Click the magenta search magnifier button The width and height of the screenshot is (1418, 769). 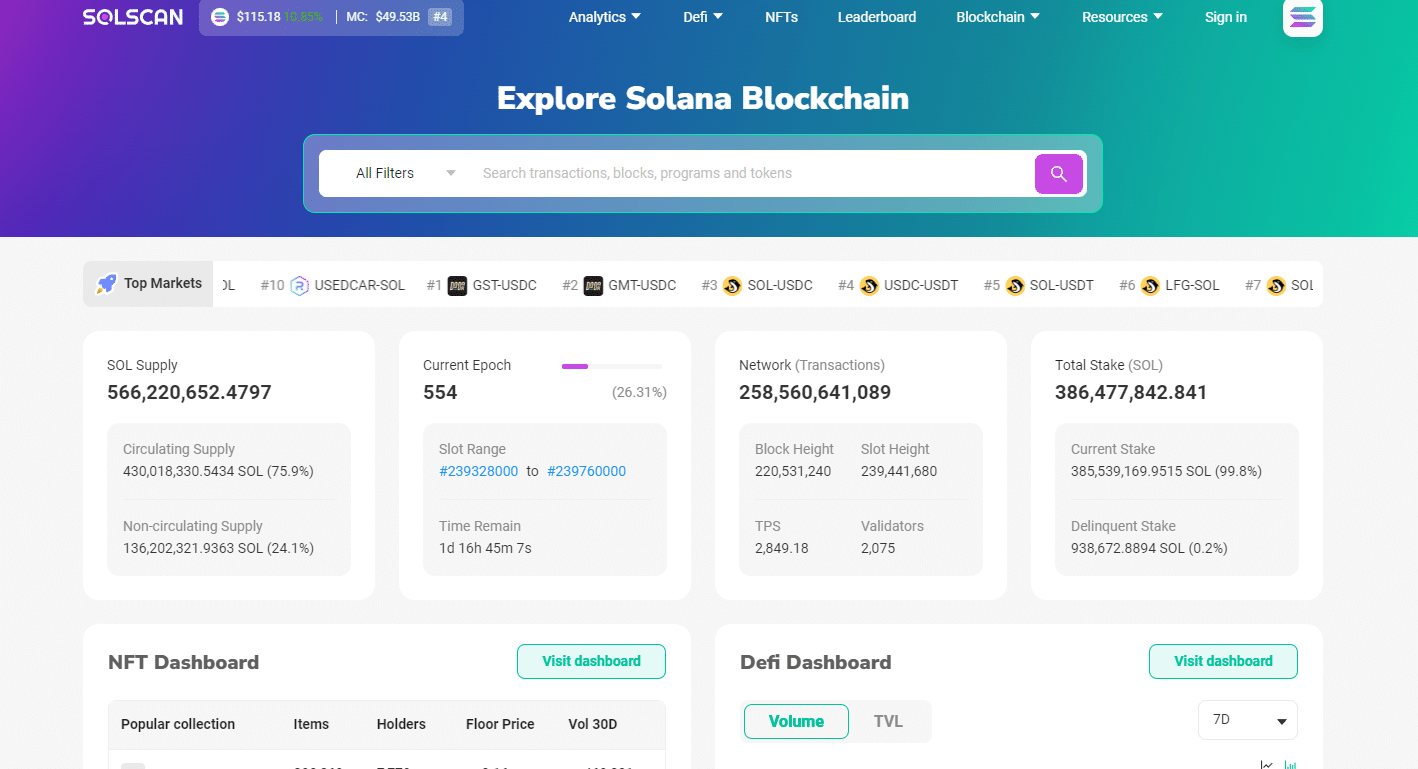(1058, 174)
